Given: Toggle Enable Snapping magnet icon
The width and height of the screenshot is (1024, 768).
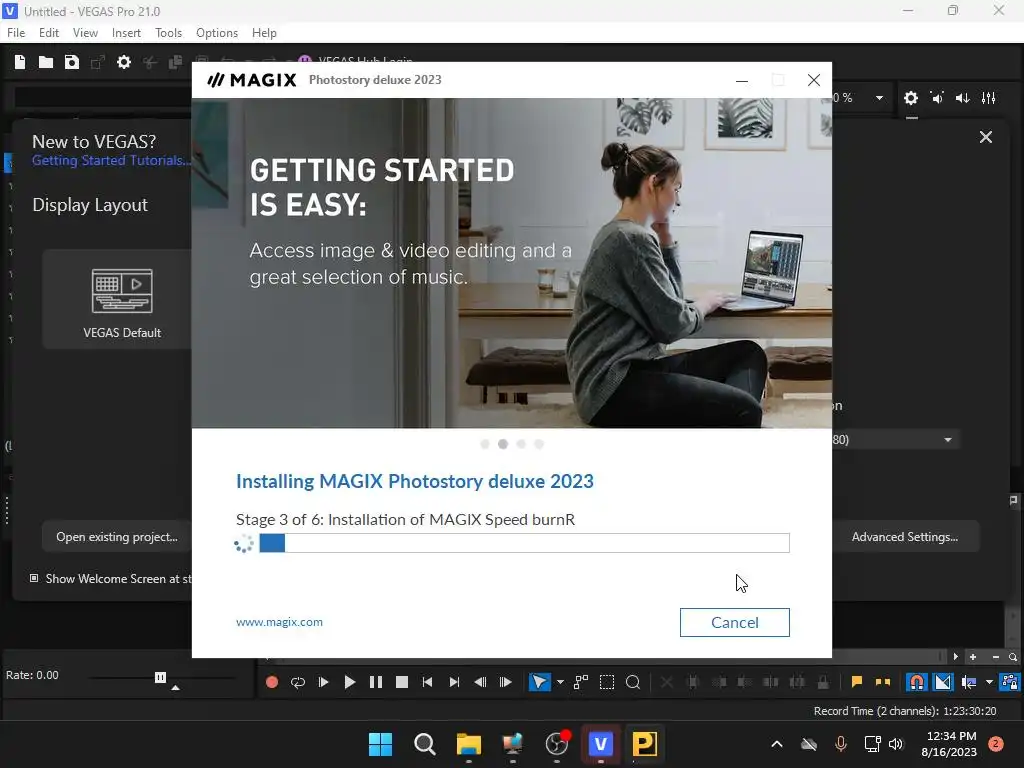Looking at the screenshot, I should point(917,682).
